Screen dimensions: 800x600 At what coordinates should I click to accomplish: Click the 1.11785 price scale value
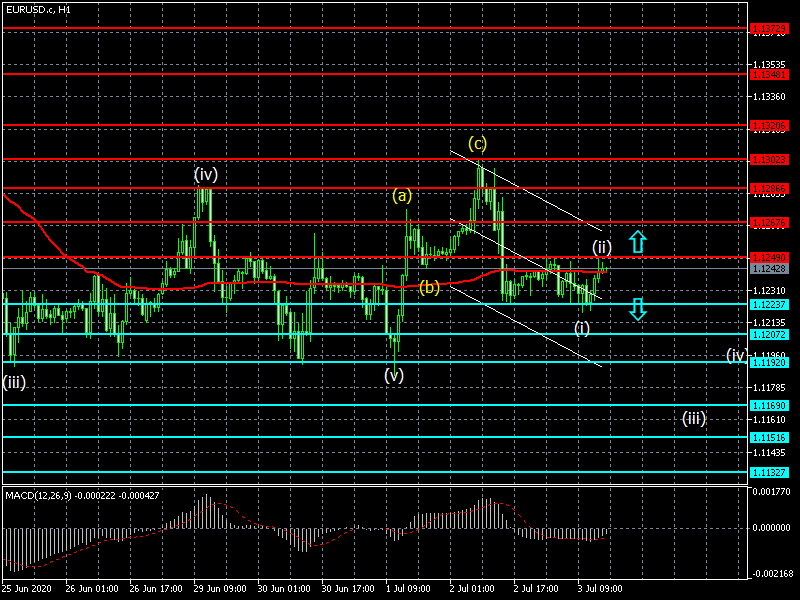point(769,388)
